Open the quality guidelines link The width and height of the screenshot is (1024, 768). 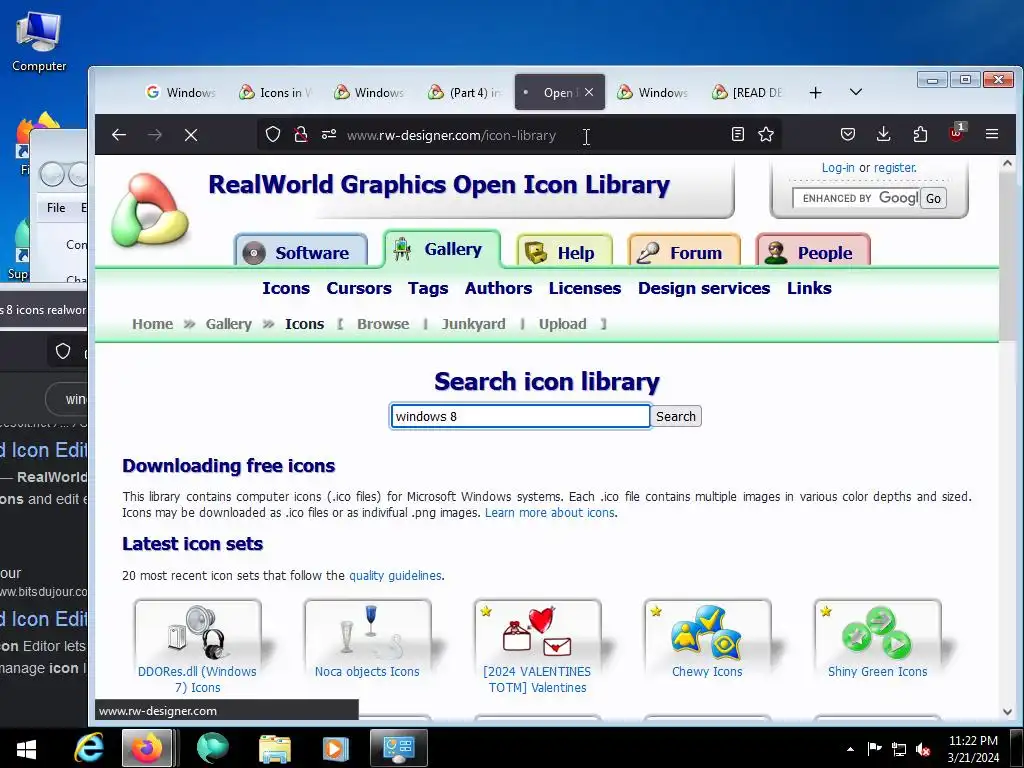coord(395,575)
